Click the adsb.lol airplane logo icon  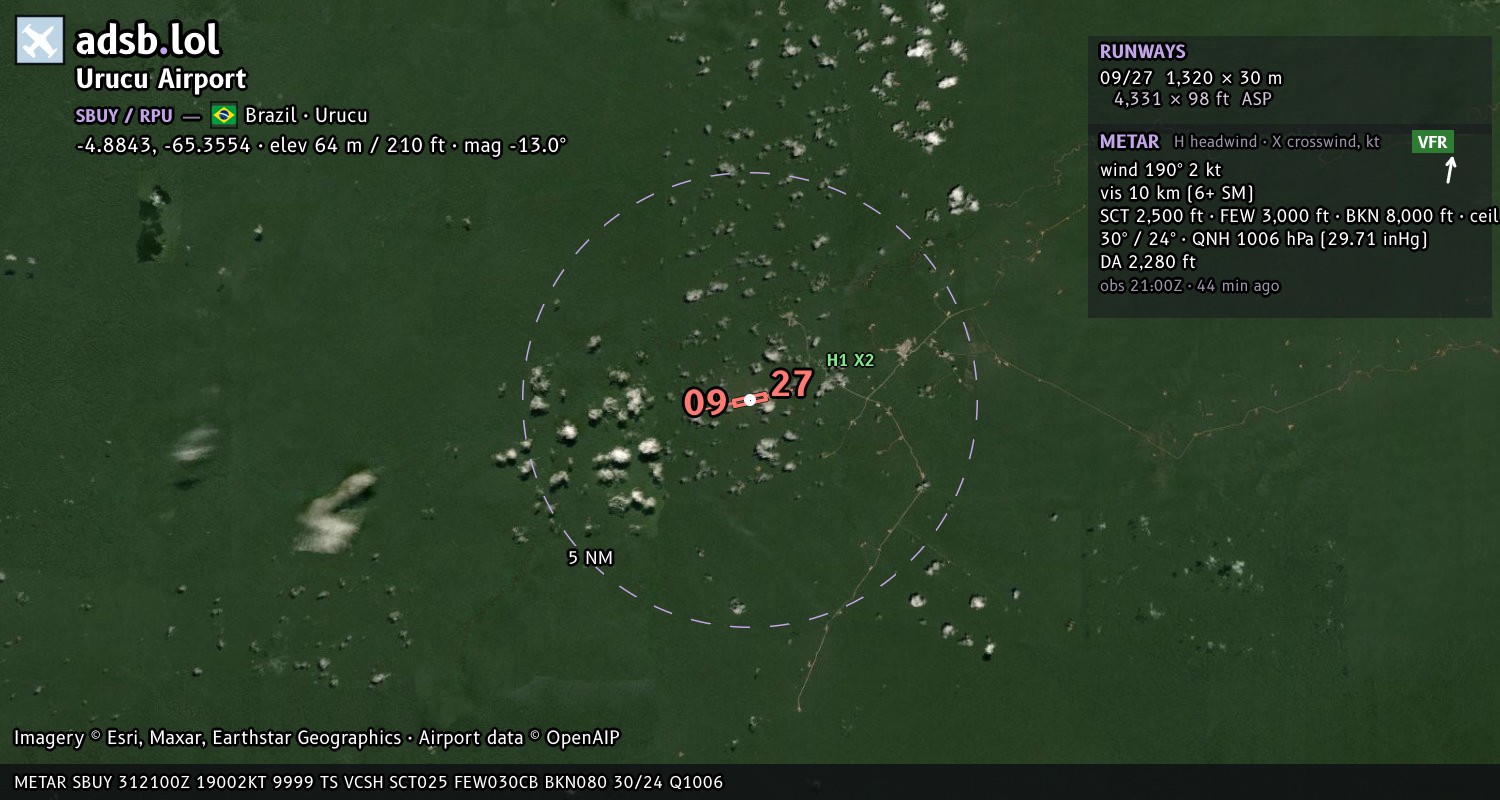(x=40, y=41)
